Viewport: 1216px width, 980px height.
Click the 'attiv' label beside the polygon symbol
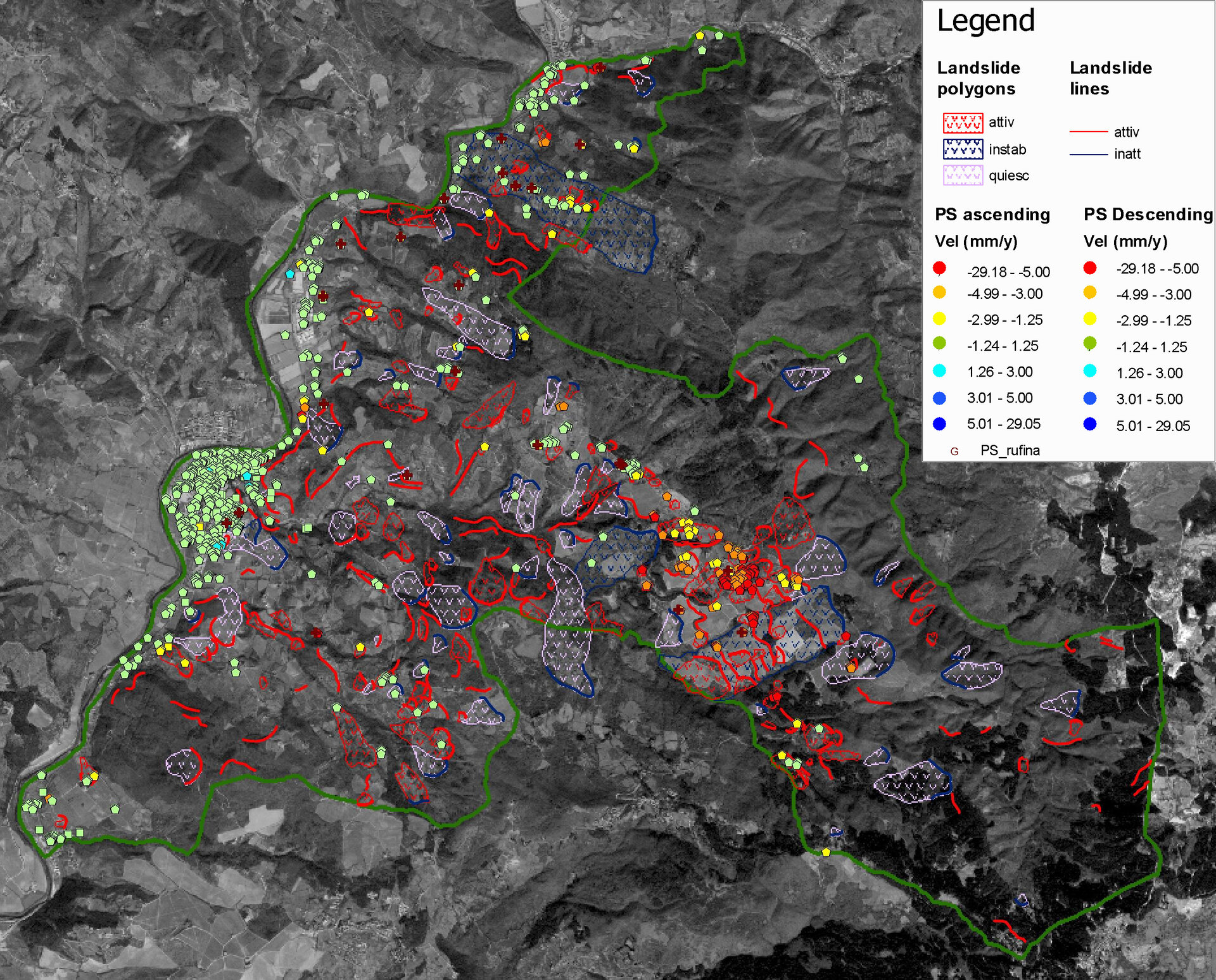tap(1001, 122)
